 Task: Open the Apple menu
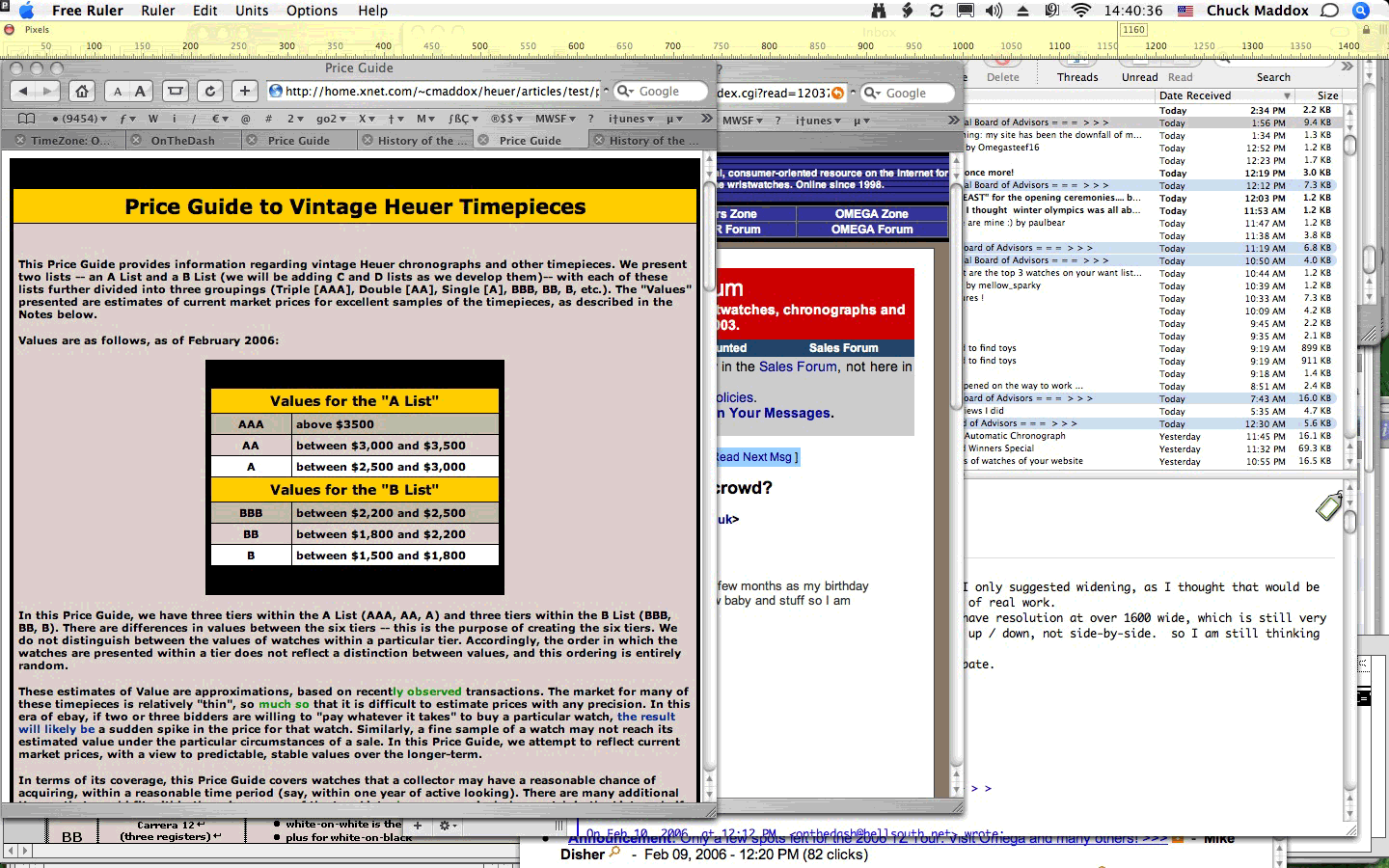pyautogui.click(x=26, y=11)
